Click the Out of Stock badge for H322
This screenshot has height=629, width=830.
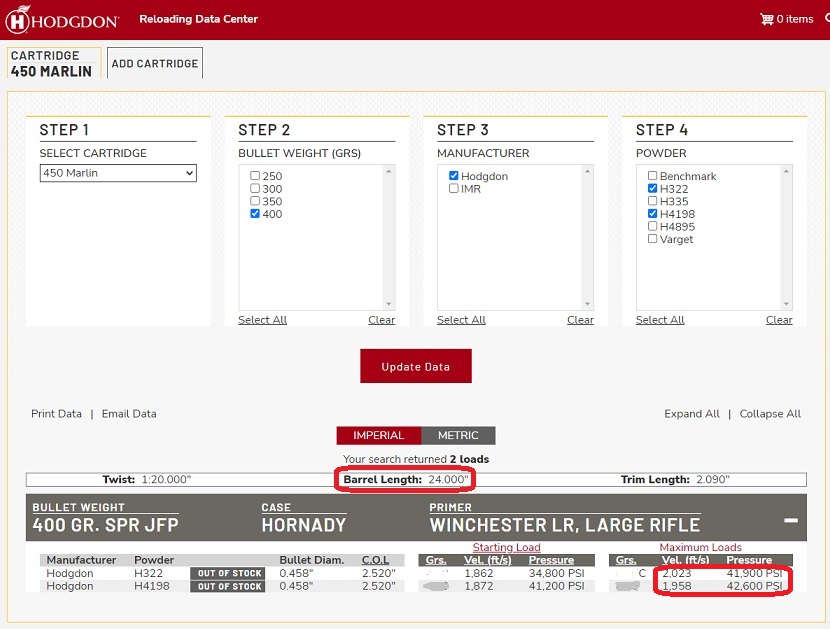click(x=230, y=573)
